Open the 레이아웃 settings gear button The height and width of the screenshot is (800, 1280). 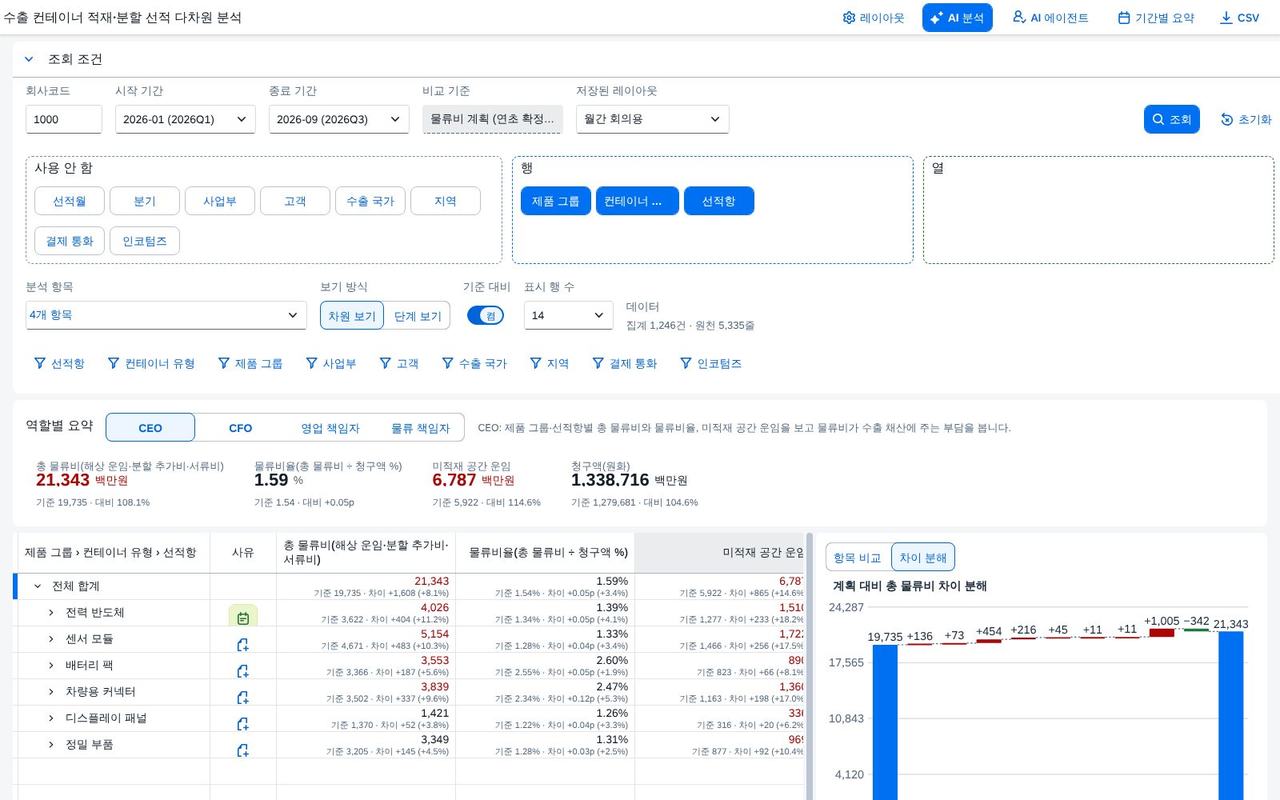pos(873,18)
